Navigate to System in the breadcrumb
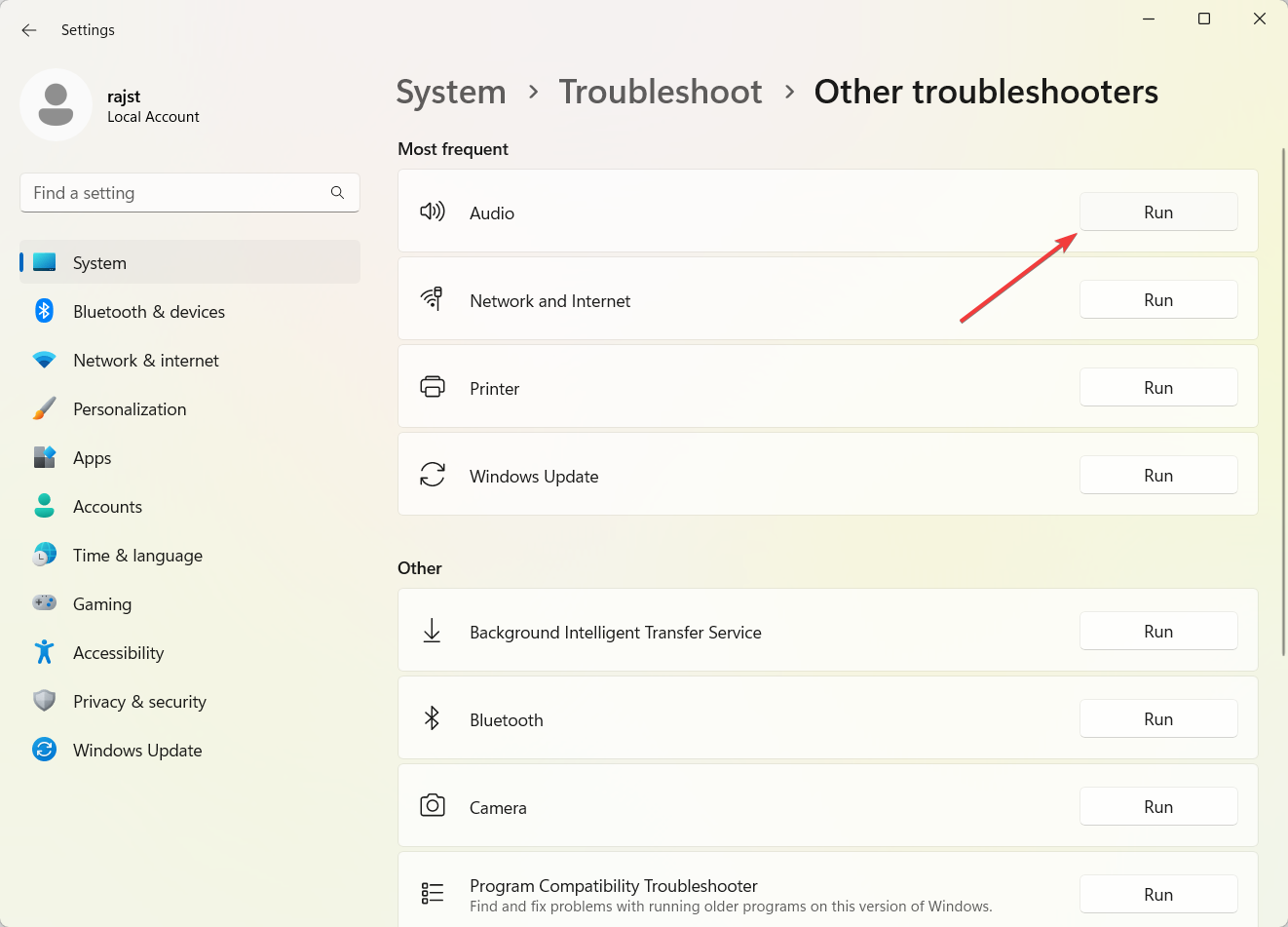The height and width of the screenshot is (927, 1288). 451,92
